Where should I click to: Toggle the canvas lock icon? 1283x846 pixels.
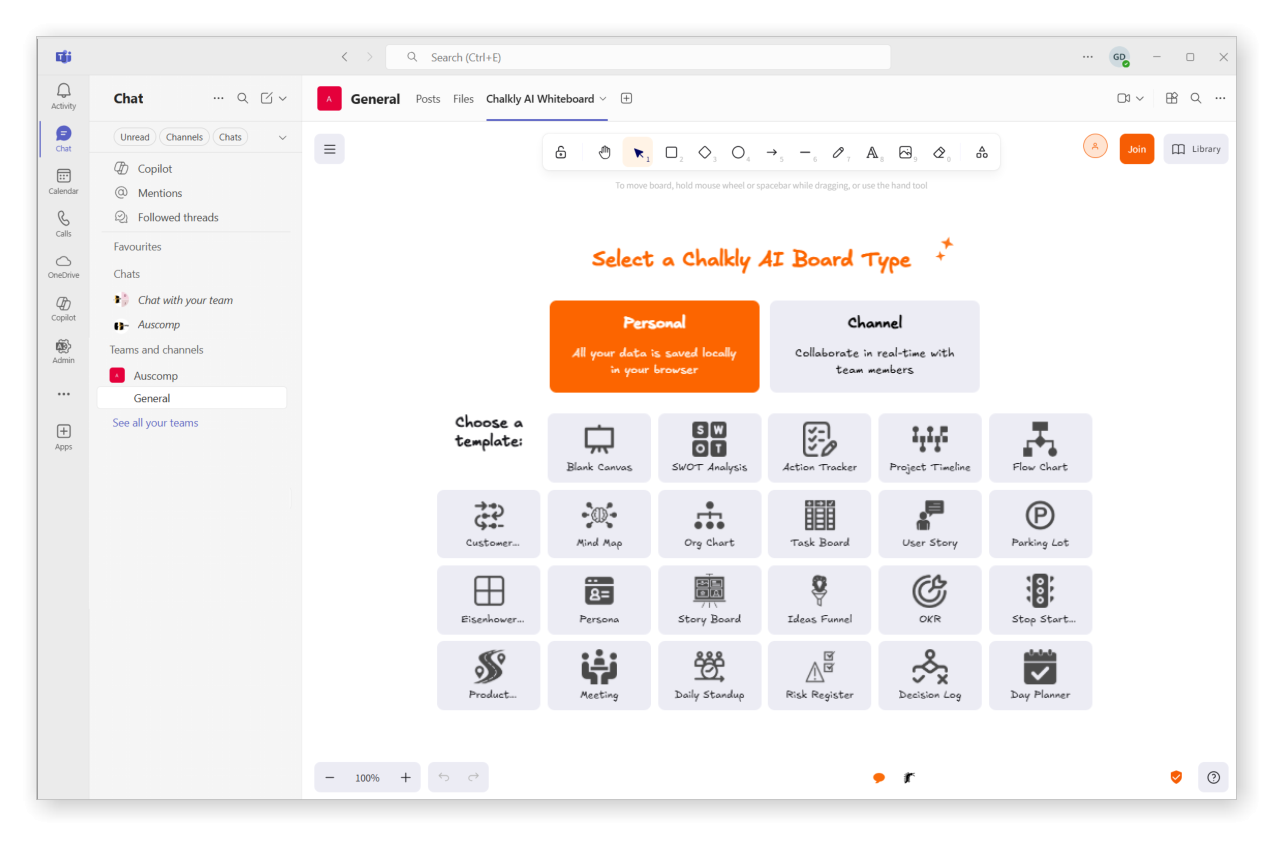561,152
